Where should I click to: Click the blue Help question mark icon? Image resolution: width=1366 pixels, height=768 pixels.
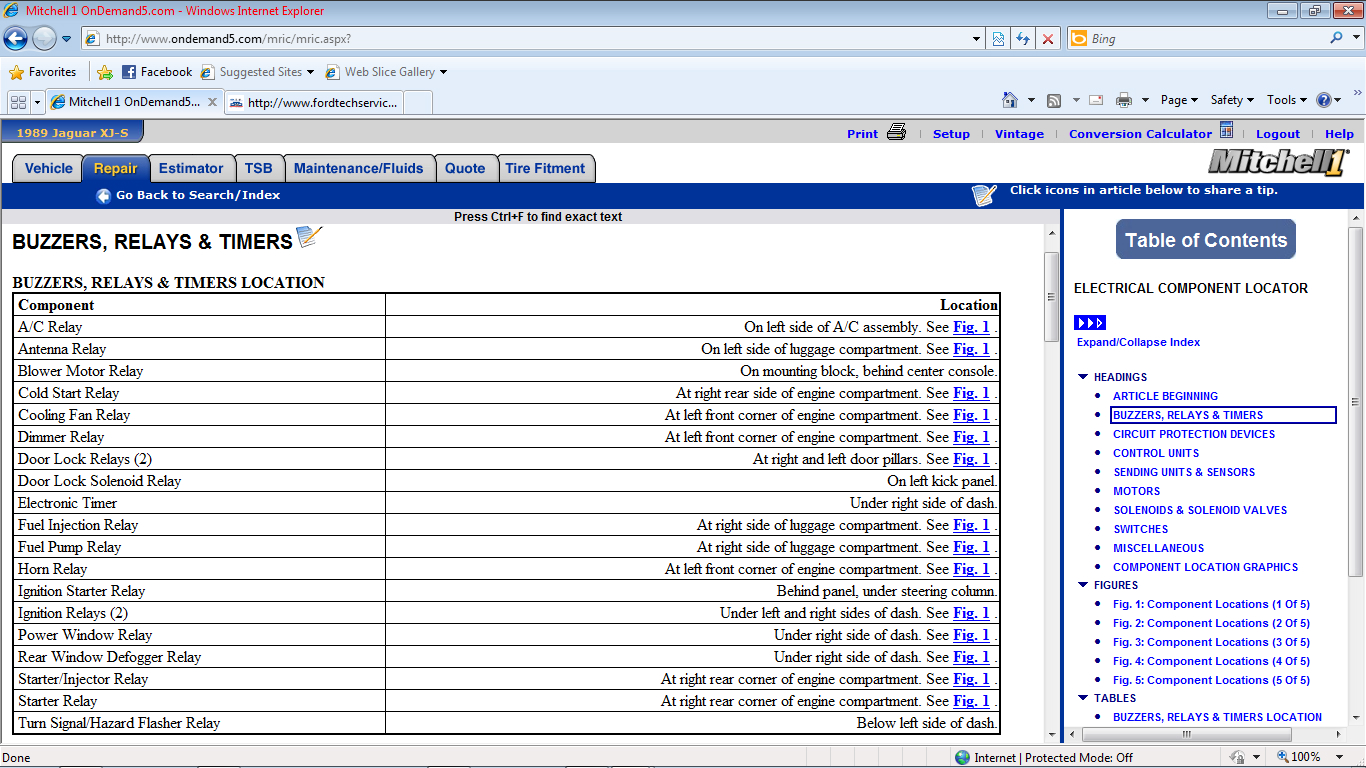[1324, 100]
